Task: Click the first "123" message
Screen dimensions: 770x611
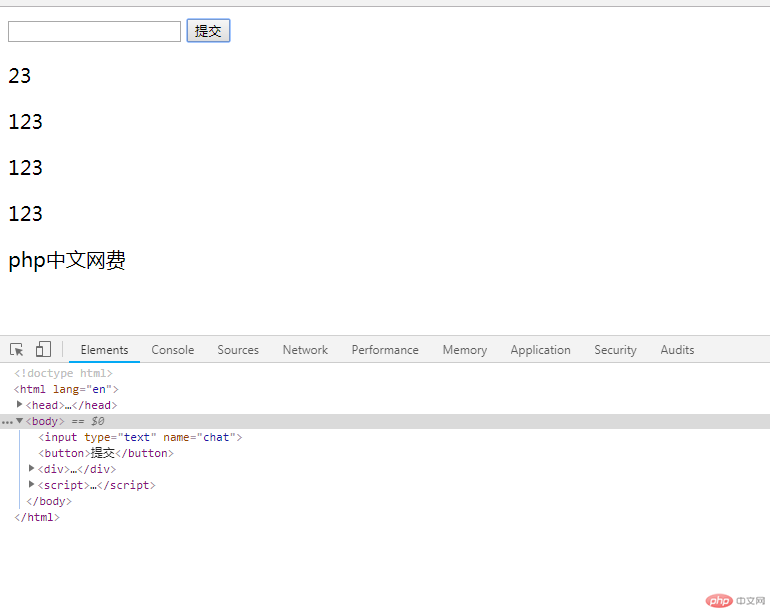Action: 26,122
